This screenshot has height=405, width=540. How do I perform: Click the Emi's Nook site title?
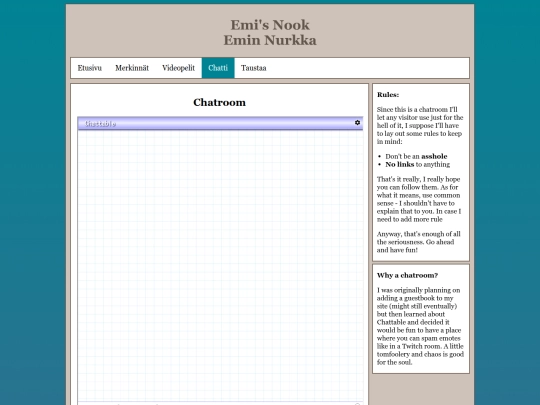(x=270, y=25)
